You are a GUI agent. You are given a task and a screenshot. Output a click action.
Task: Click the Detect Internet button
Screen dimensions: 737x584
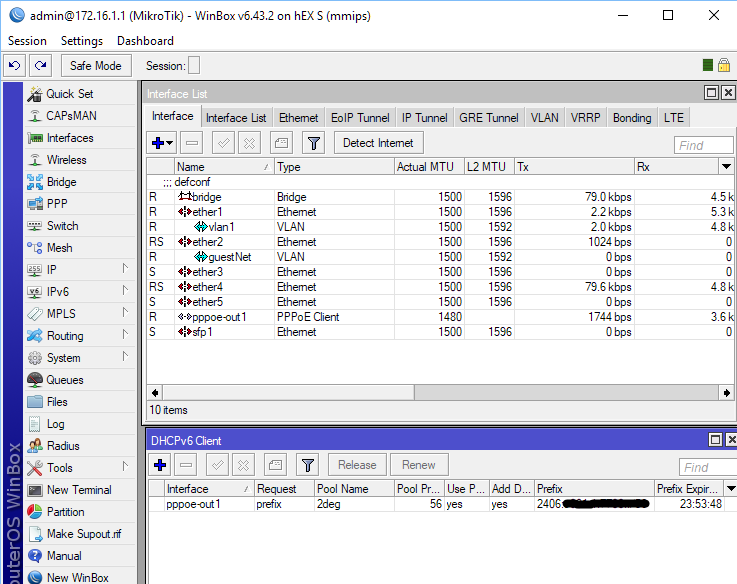tap(378, 143)
